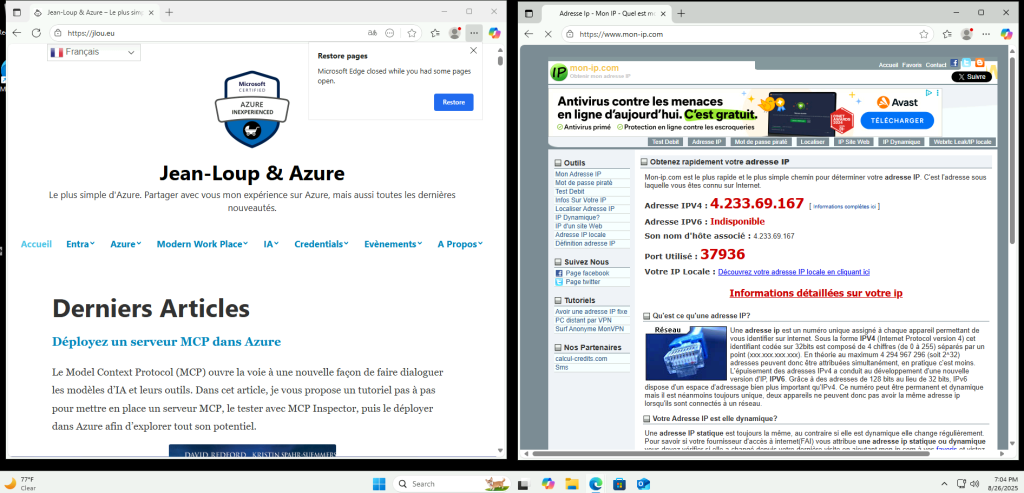Go to Accueil on jlou.eu
The width and height of the screenshot is (1024, 493).
point(36,244)
